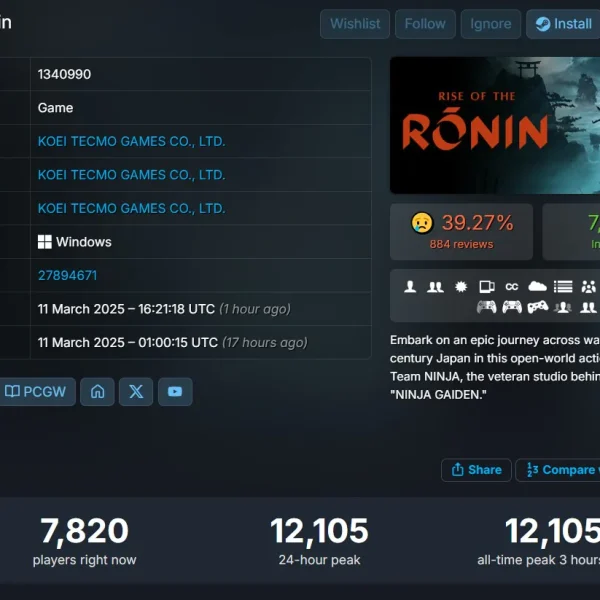Open the YouTube channel link
Image resolution: width=600 pixels, height=600 pixels.
(175, 391)
